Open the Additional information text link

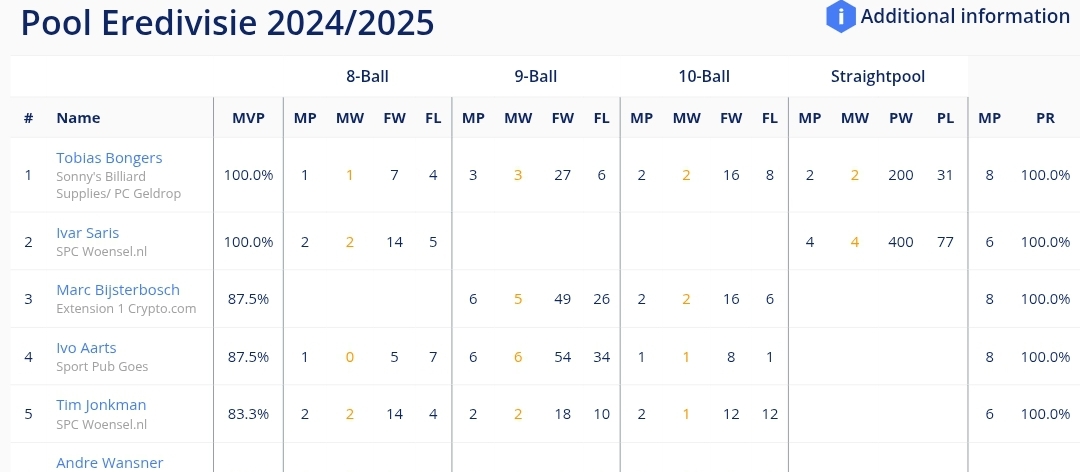(965, 17)
